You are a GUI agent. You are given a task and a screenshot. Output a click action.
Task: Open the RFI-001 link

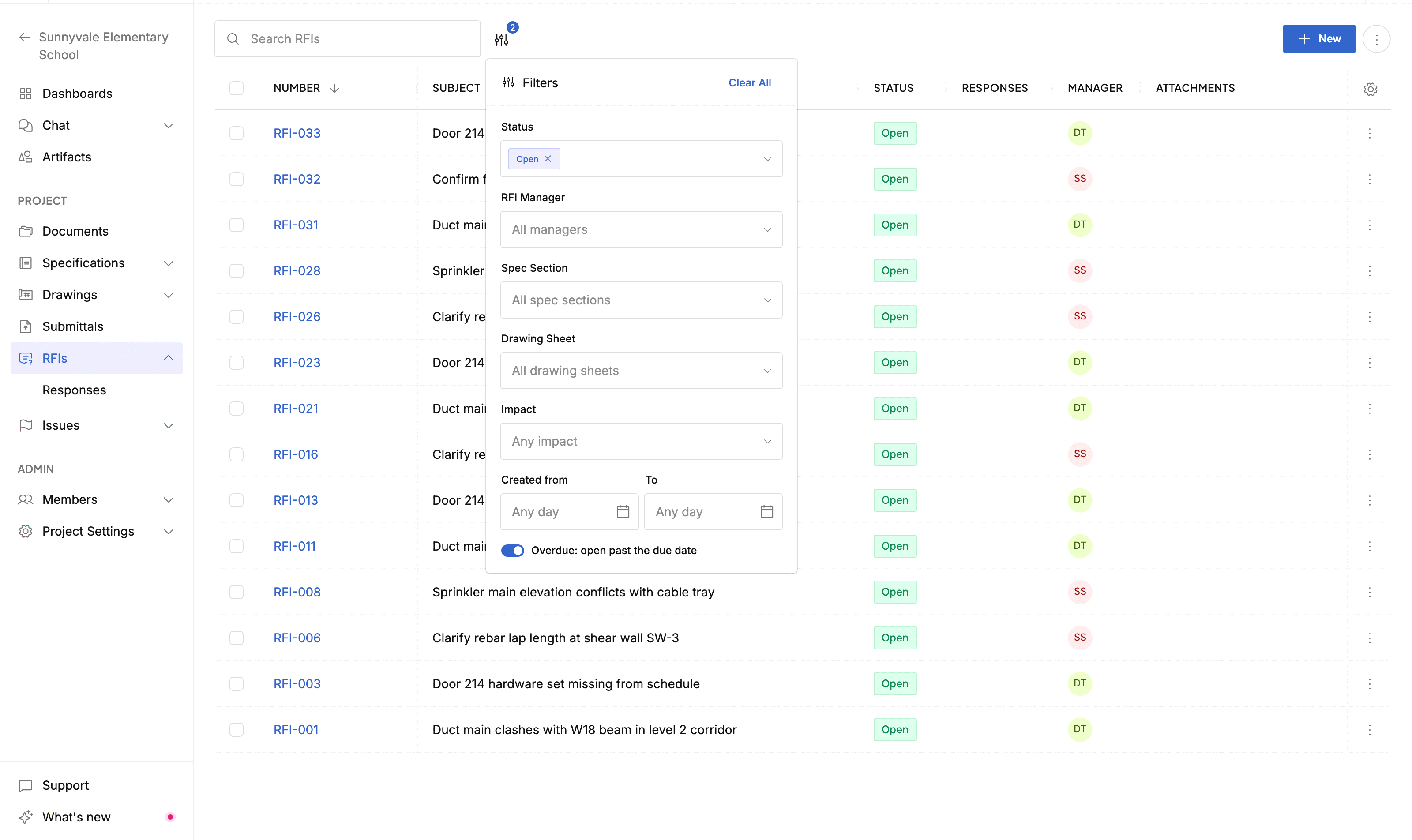296,730
